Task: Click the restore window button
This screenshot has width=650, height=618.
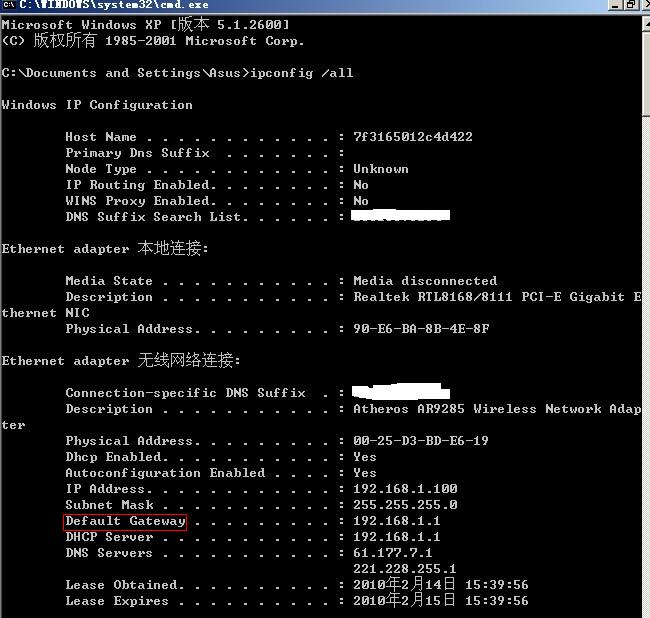Action: click(x=631, y=5)
